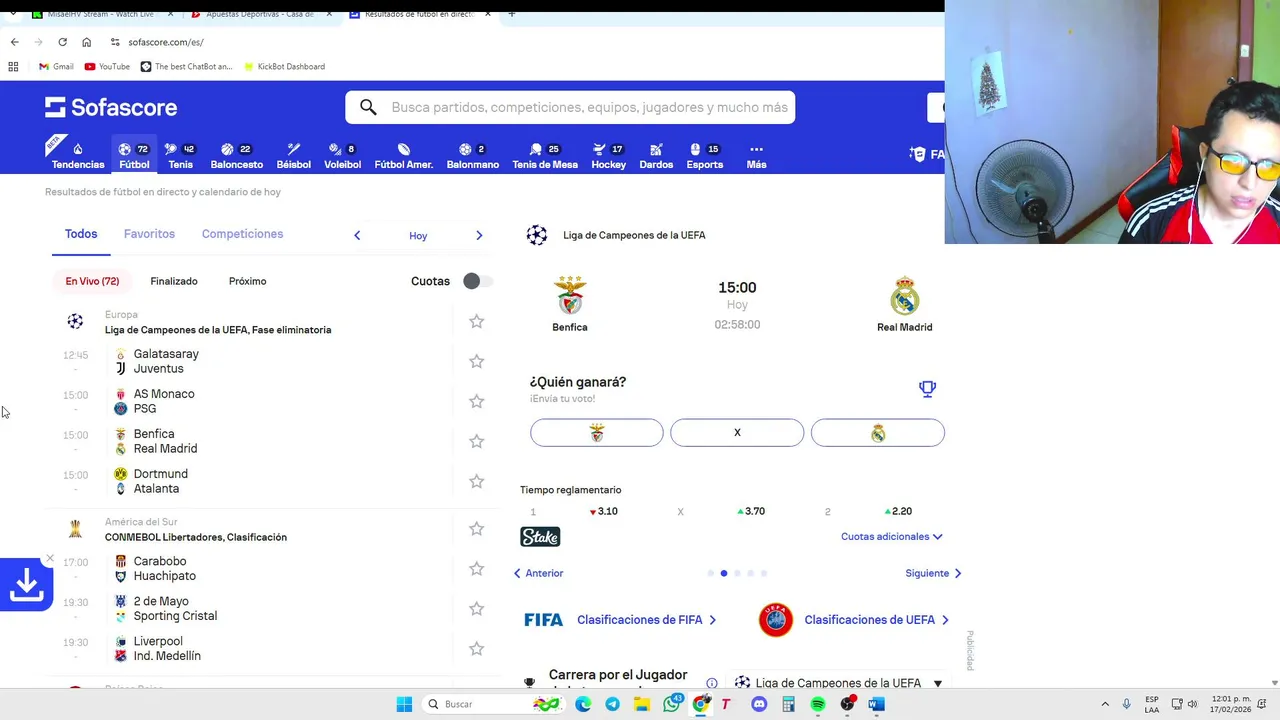Filter by Próximo matches
The height and width of the screenshot is (720, 1280).
tap(247, 281)
